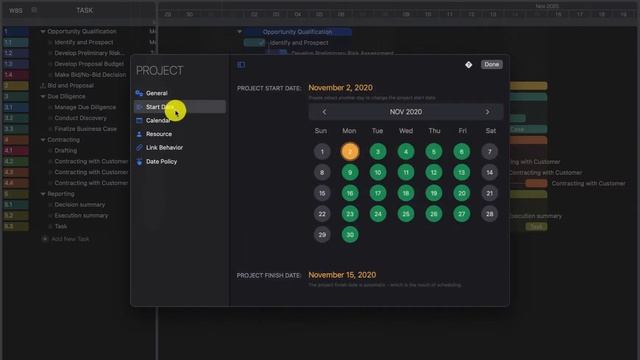Collapse the Reporting task group
640x360 pixels.
pyautogui.click(x=42, y=194)
